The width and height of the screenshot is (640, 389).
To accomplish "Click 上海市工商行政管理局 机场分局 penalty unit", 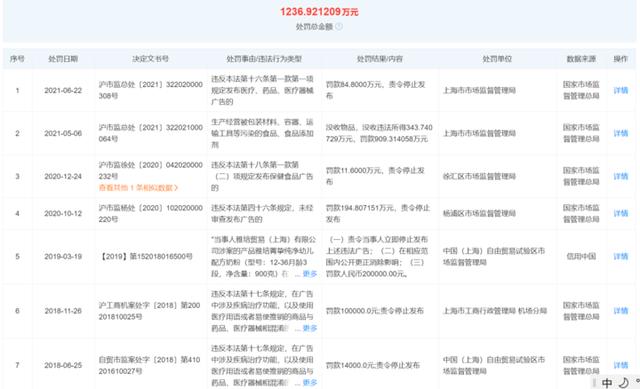I will [x=495, y=311].
